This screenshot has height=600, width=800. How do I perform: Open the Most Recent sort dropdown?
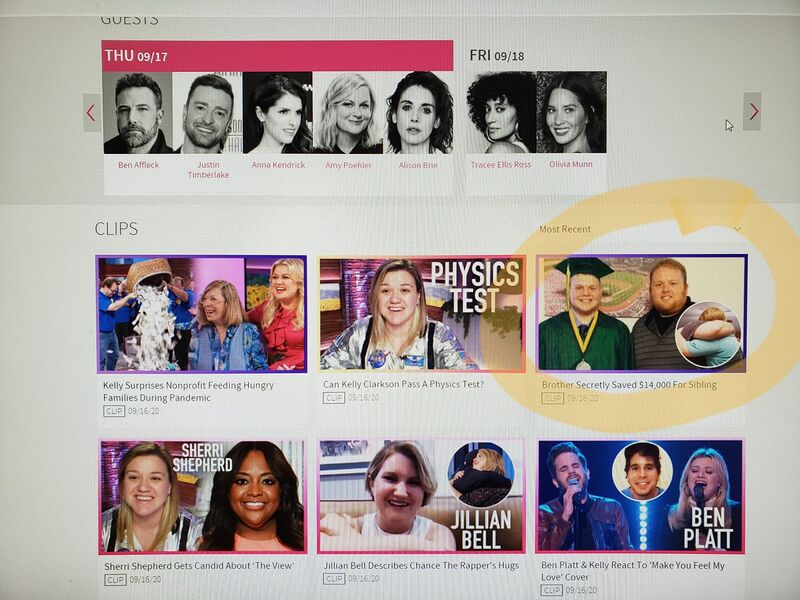pos(640,229)
